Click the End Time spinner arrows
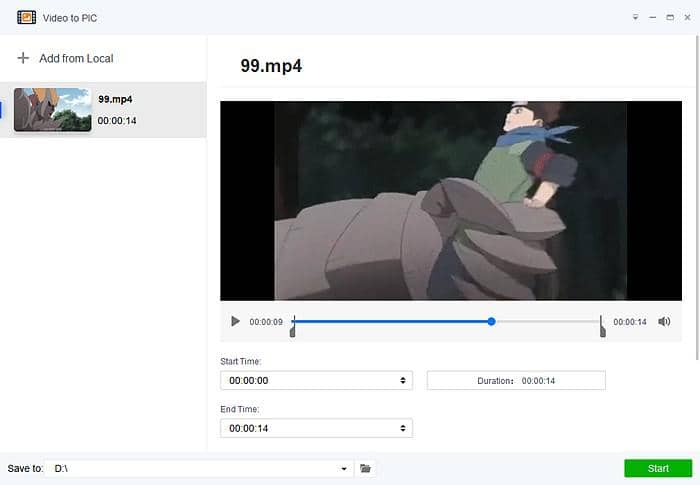 pos(403,428)
